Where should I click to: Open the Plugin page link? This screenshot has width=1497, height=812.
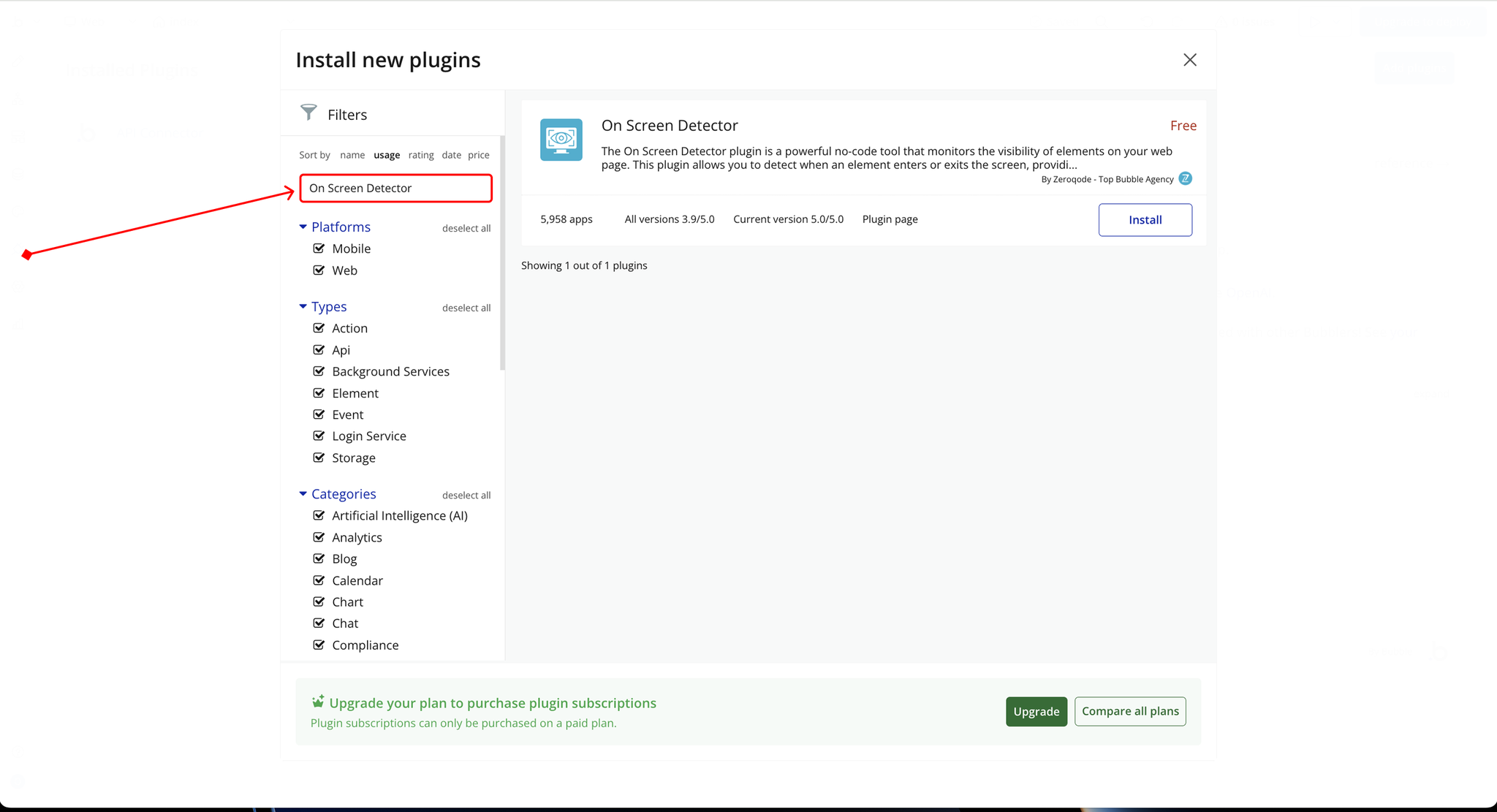pos(890,219)
